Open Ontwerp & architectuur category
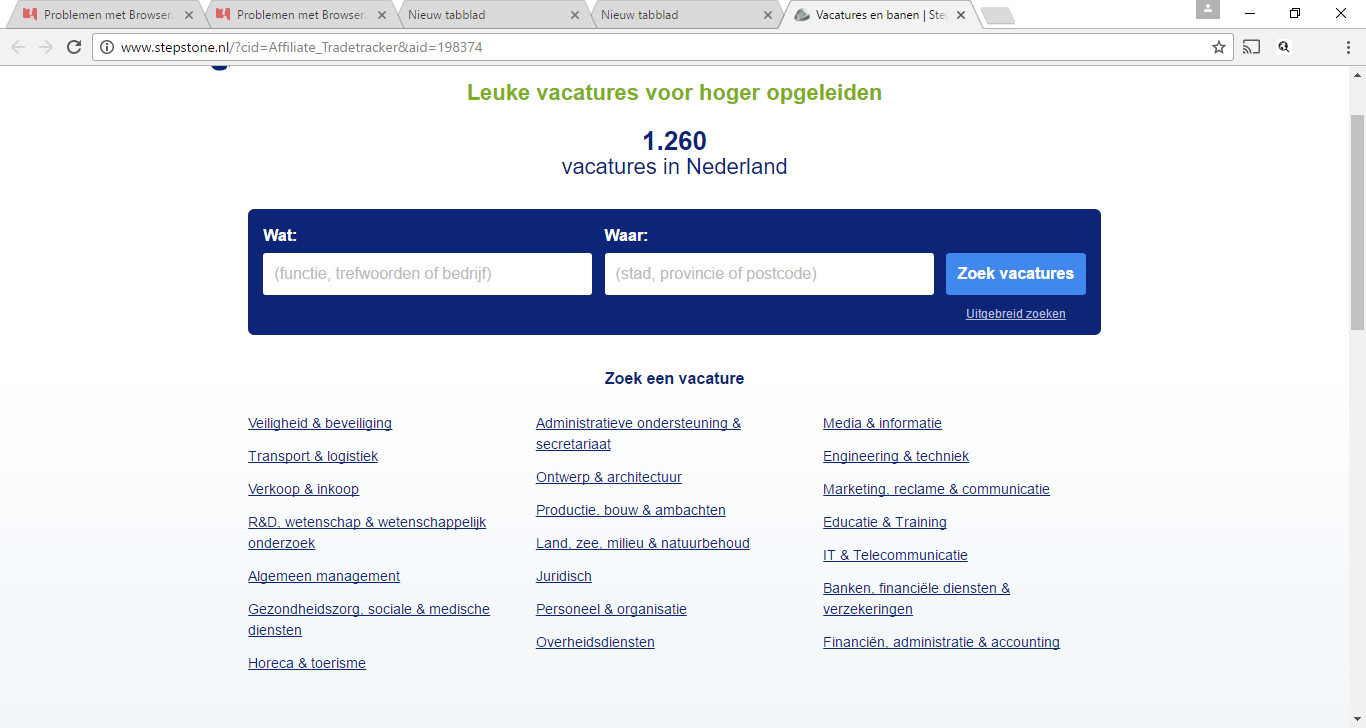1366x728 pixels. pyautogui.click(x=609, y=477)
